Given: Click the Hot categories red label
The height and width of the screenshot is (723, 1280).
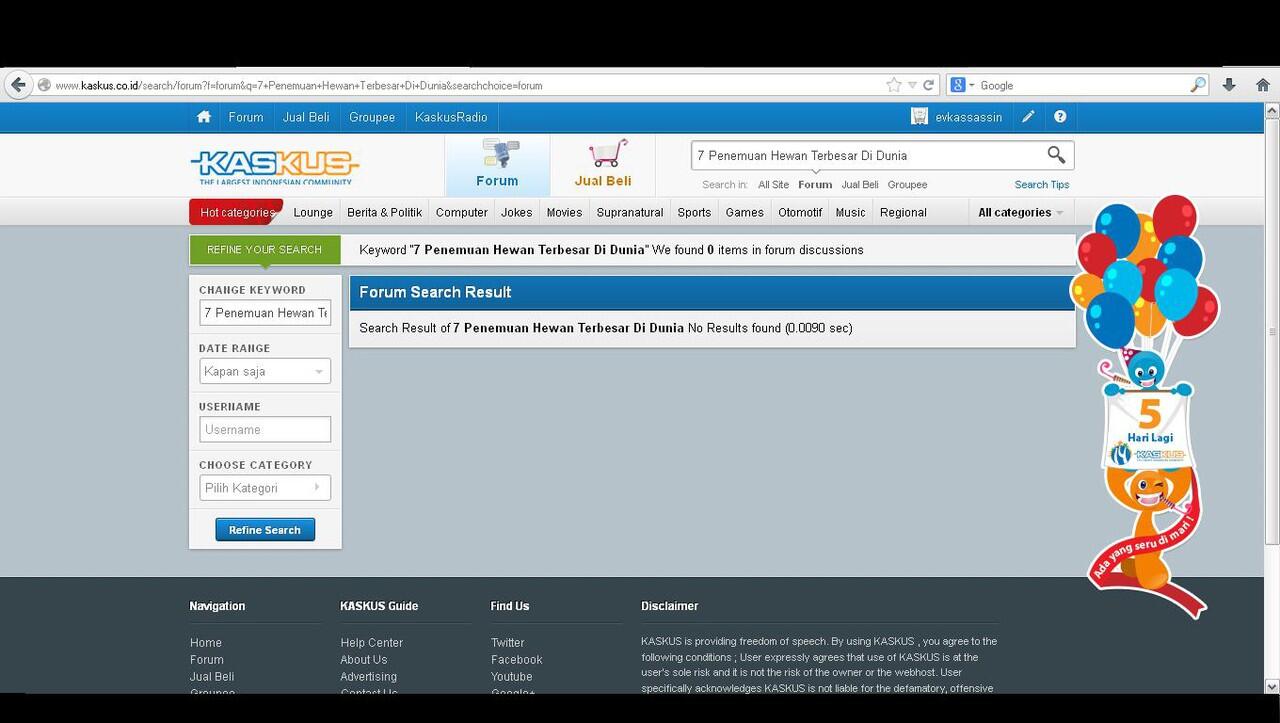Looking at the screenshot, I should [x=236, y=212].
